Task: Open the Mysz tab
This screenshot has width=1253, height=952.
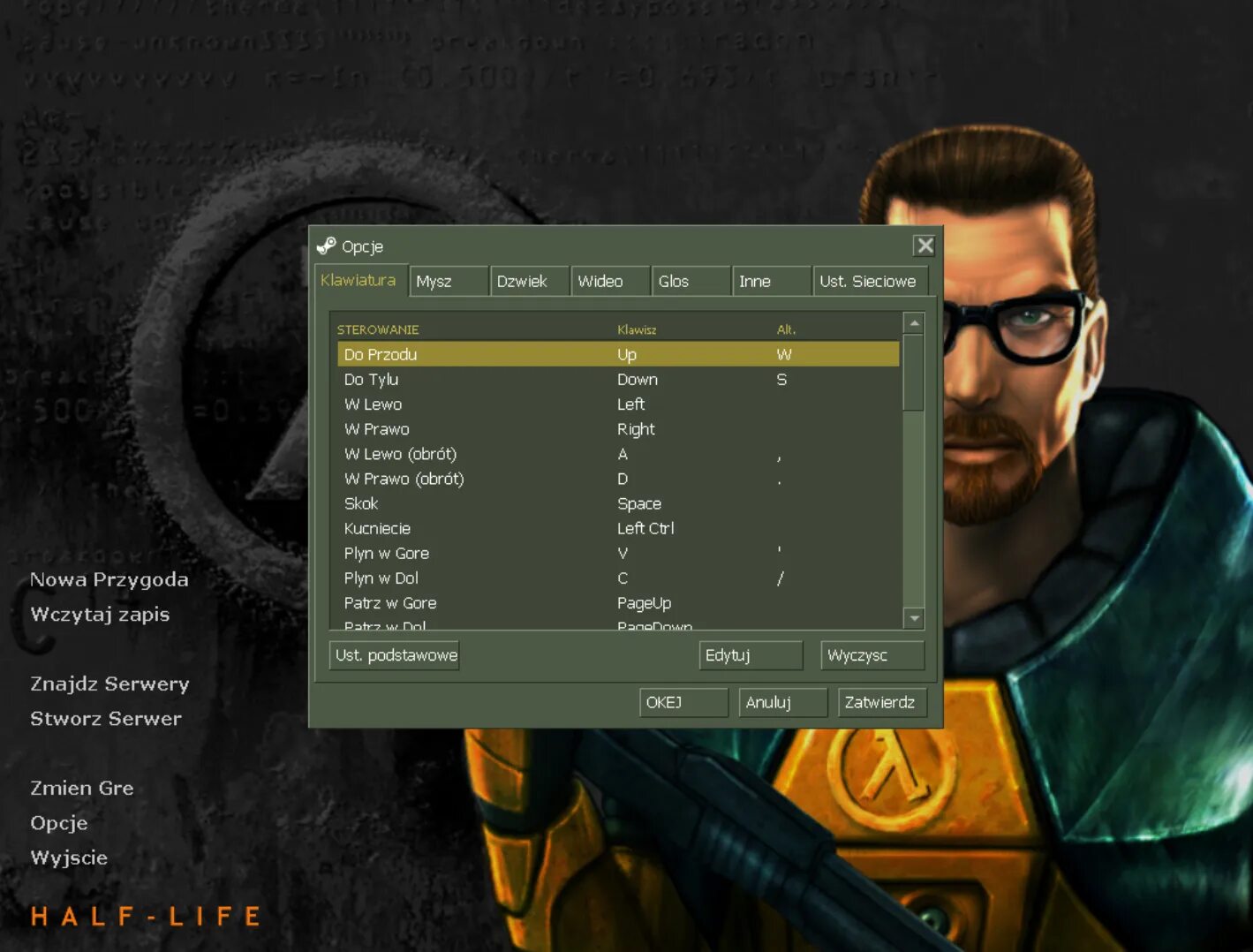Action: [x=449, y=281]
